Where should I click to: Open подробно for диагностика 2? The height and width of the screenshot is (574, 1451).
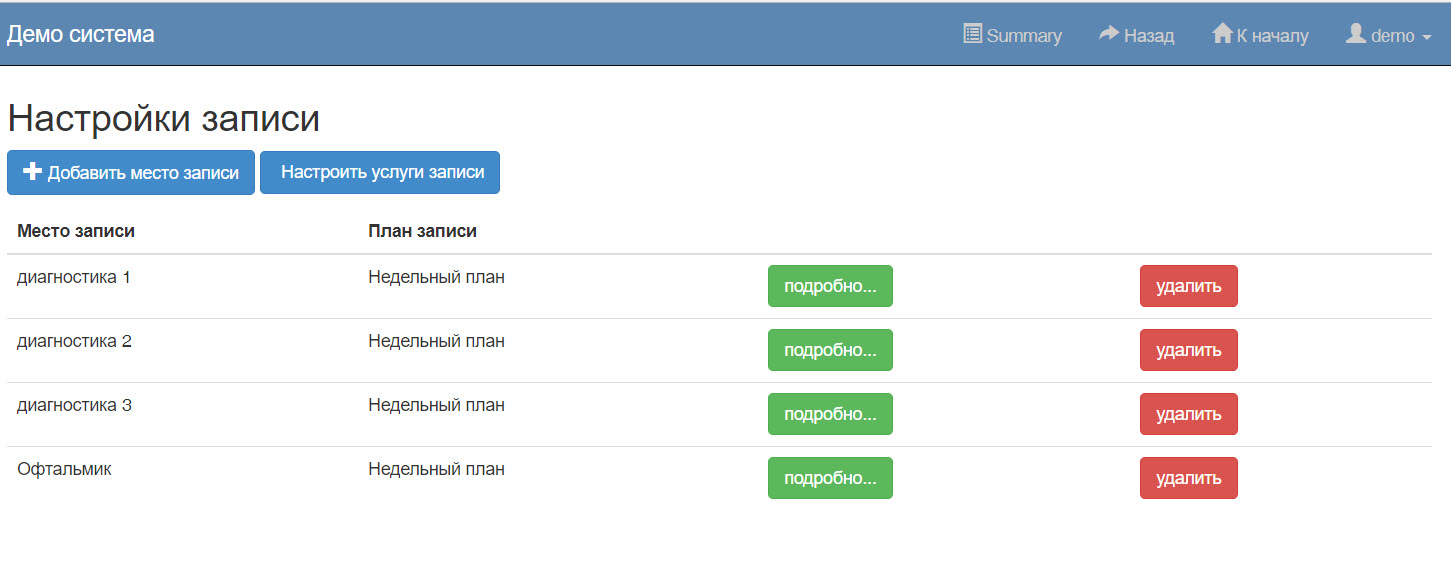(x=830, y=350)
